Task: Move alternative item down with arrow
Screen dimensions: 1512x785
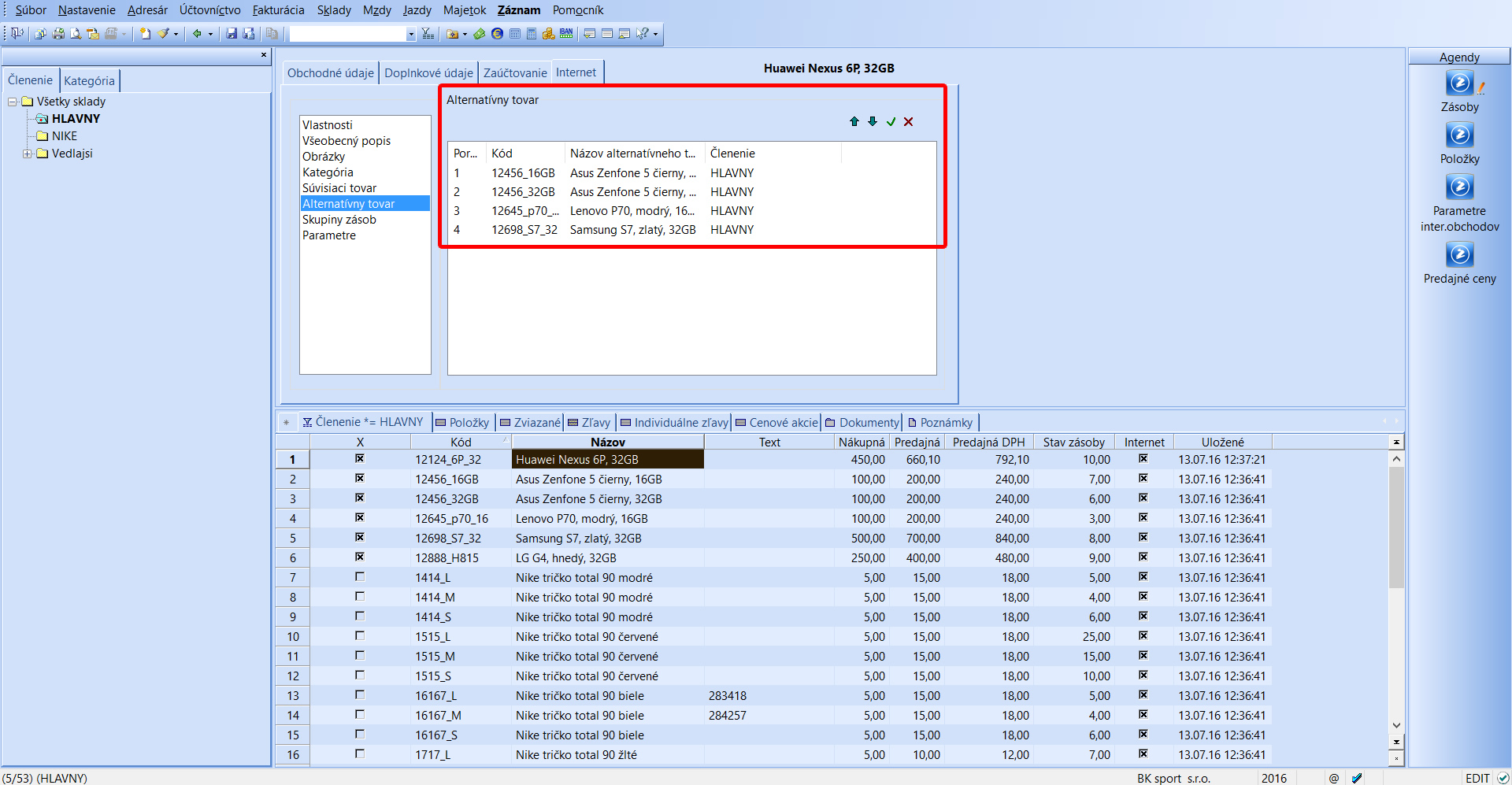Action: (873, 121)
